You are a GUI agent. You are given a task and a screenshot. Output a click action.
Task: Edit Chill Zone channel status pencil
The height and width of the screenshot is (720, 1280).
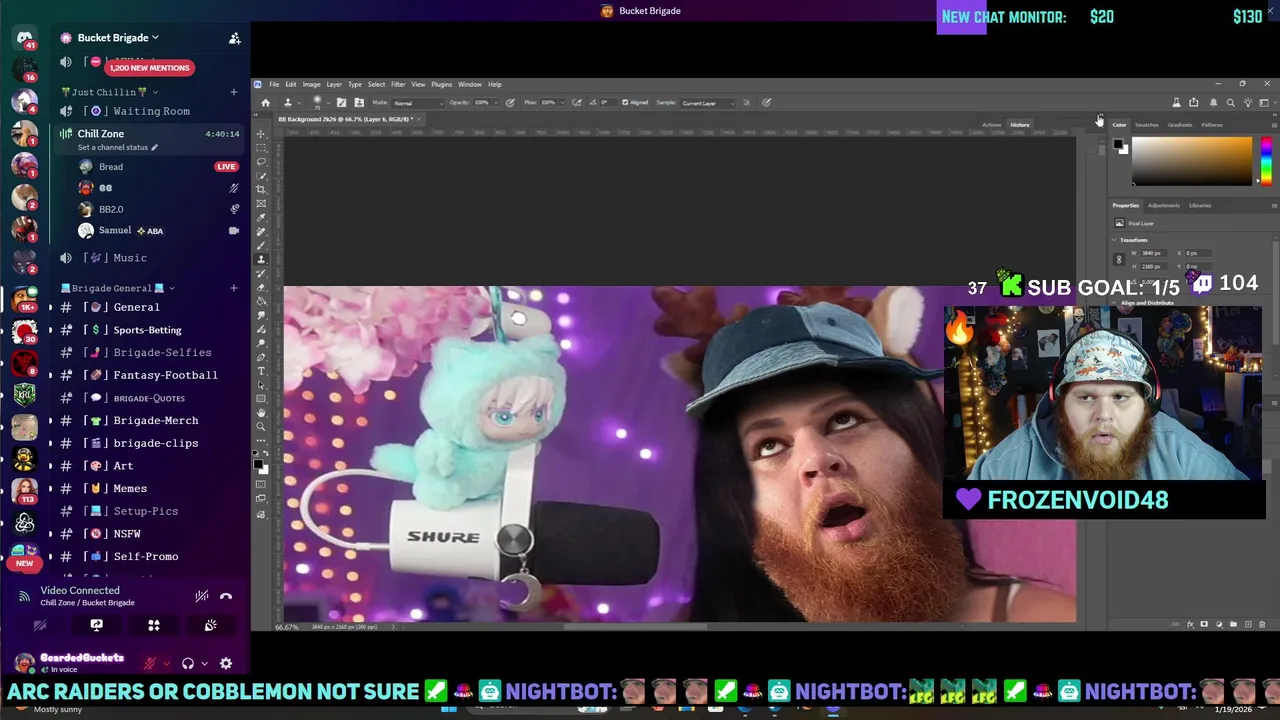154,147
